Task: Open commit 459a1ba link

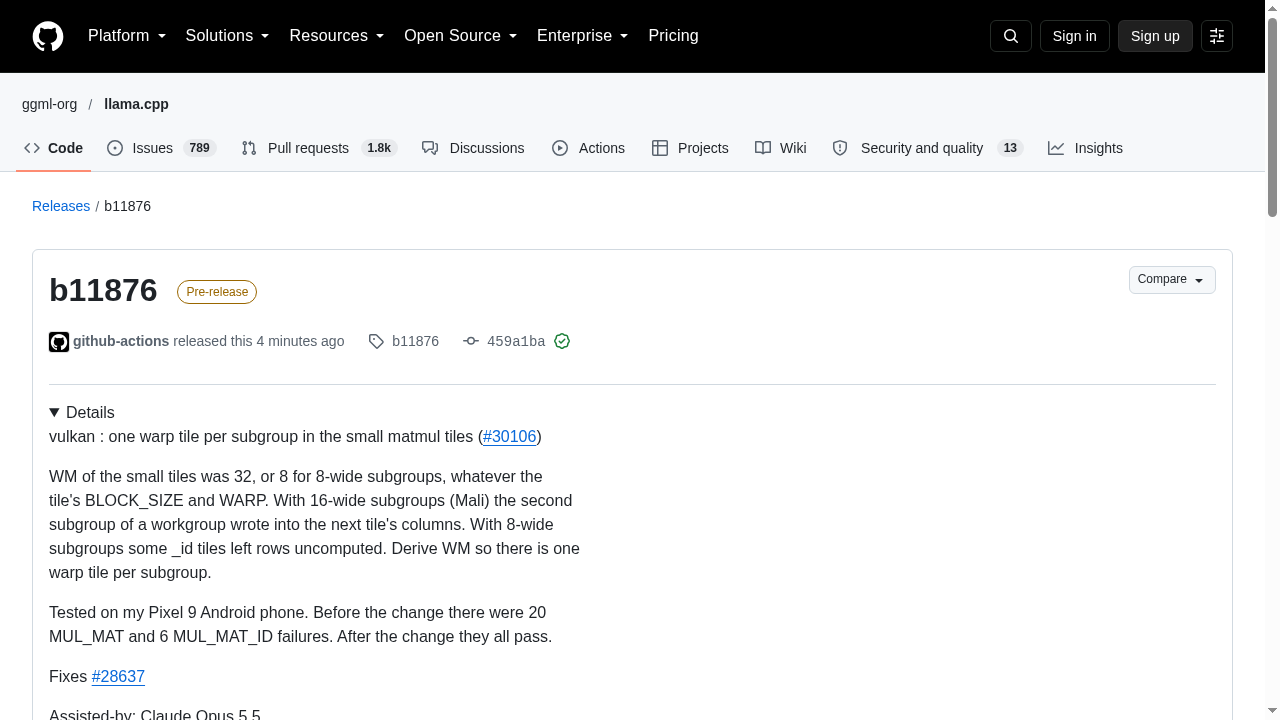Action: [516, 341]
